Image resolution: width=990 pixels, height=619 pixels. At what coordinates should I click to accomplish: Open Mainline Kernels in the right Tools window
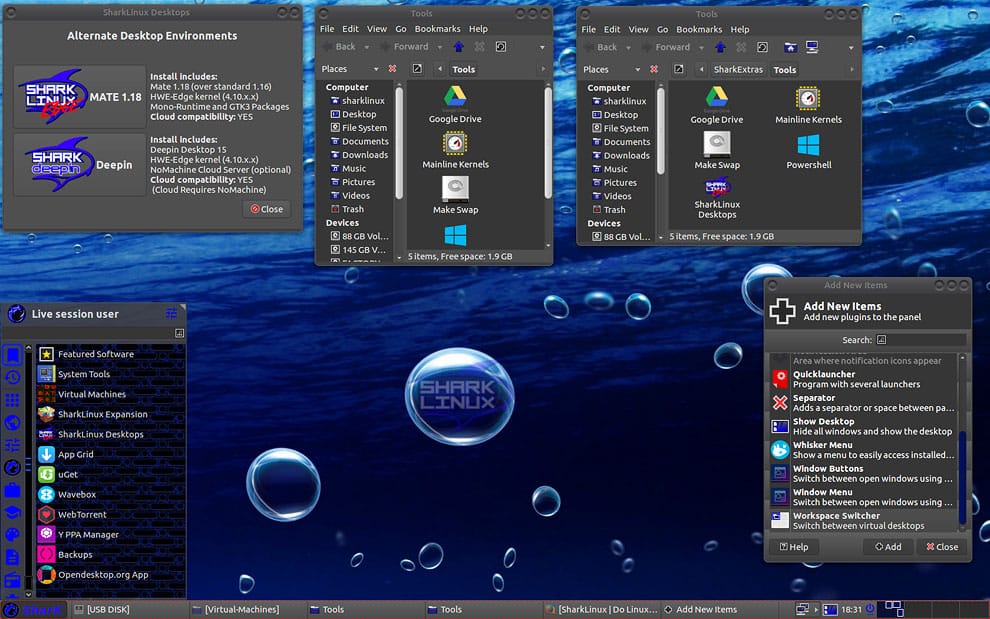click(808, 105)
